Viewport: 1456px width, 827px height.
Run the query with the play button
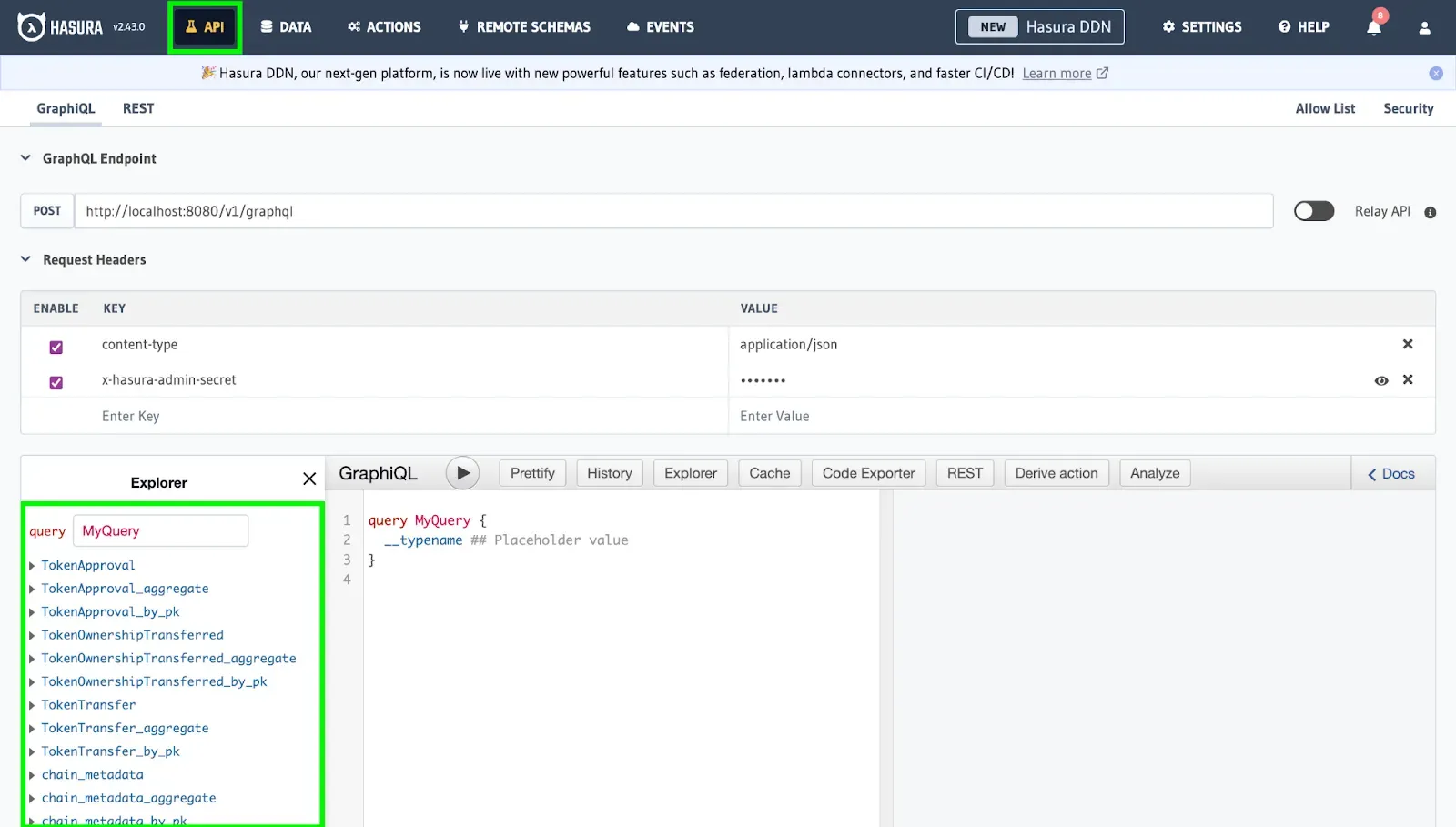click(x=462, y=473)
